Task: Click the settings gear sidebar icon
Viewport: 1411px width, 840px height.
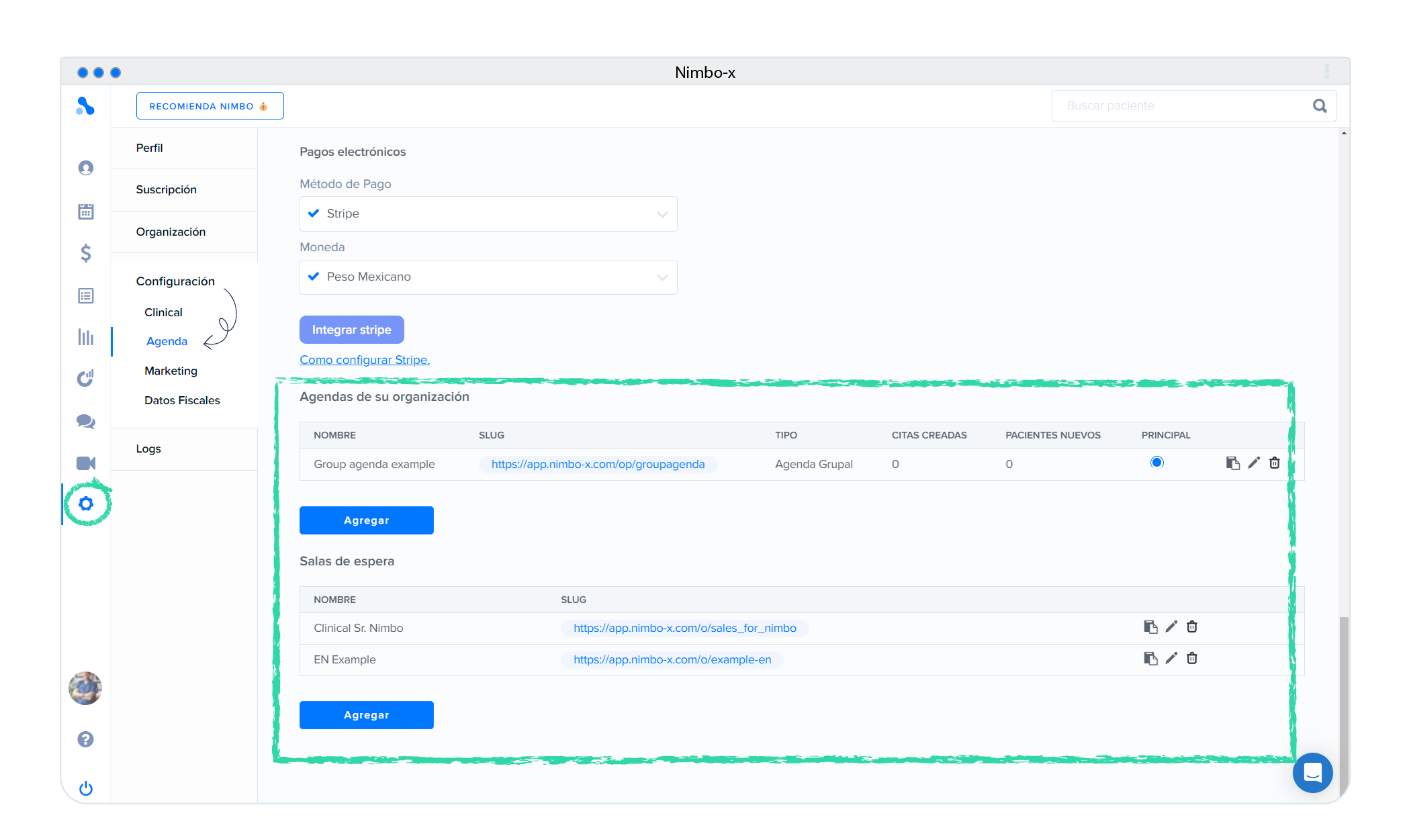Action: 86,504
